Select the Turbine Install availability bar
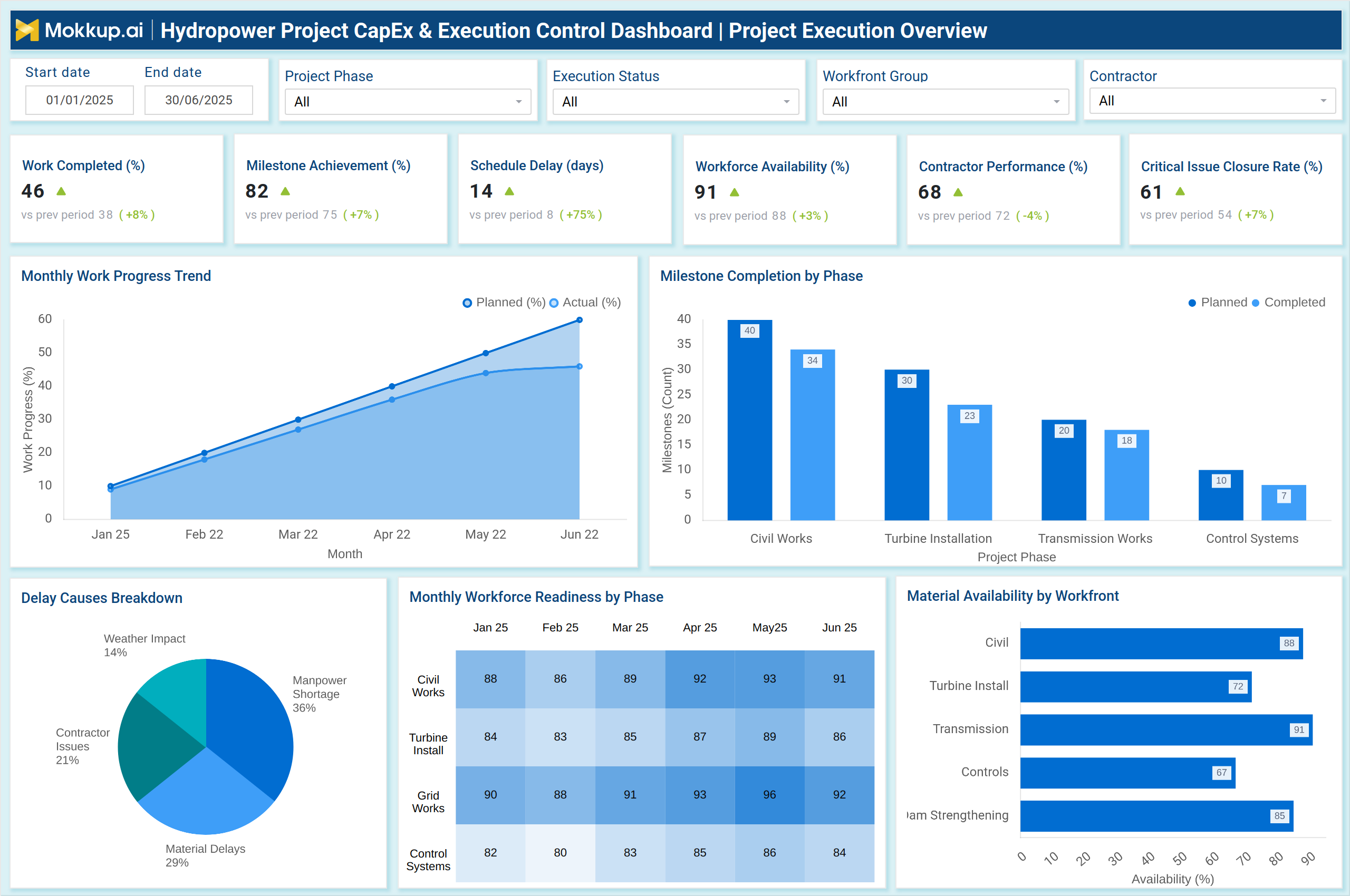This screenshot has width=1350, height=896. pyautogui.click(x=1135, y=686)
